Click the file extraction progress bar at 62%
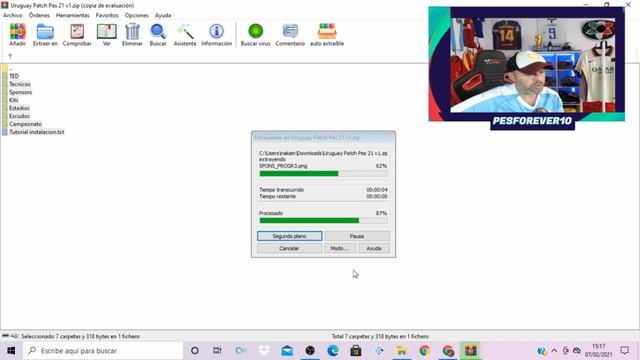This screenshot has height=360, width=640. click(x=323, y=173)
